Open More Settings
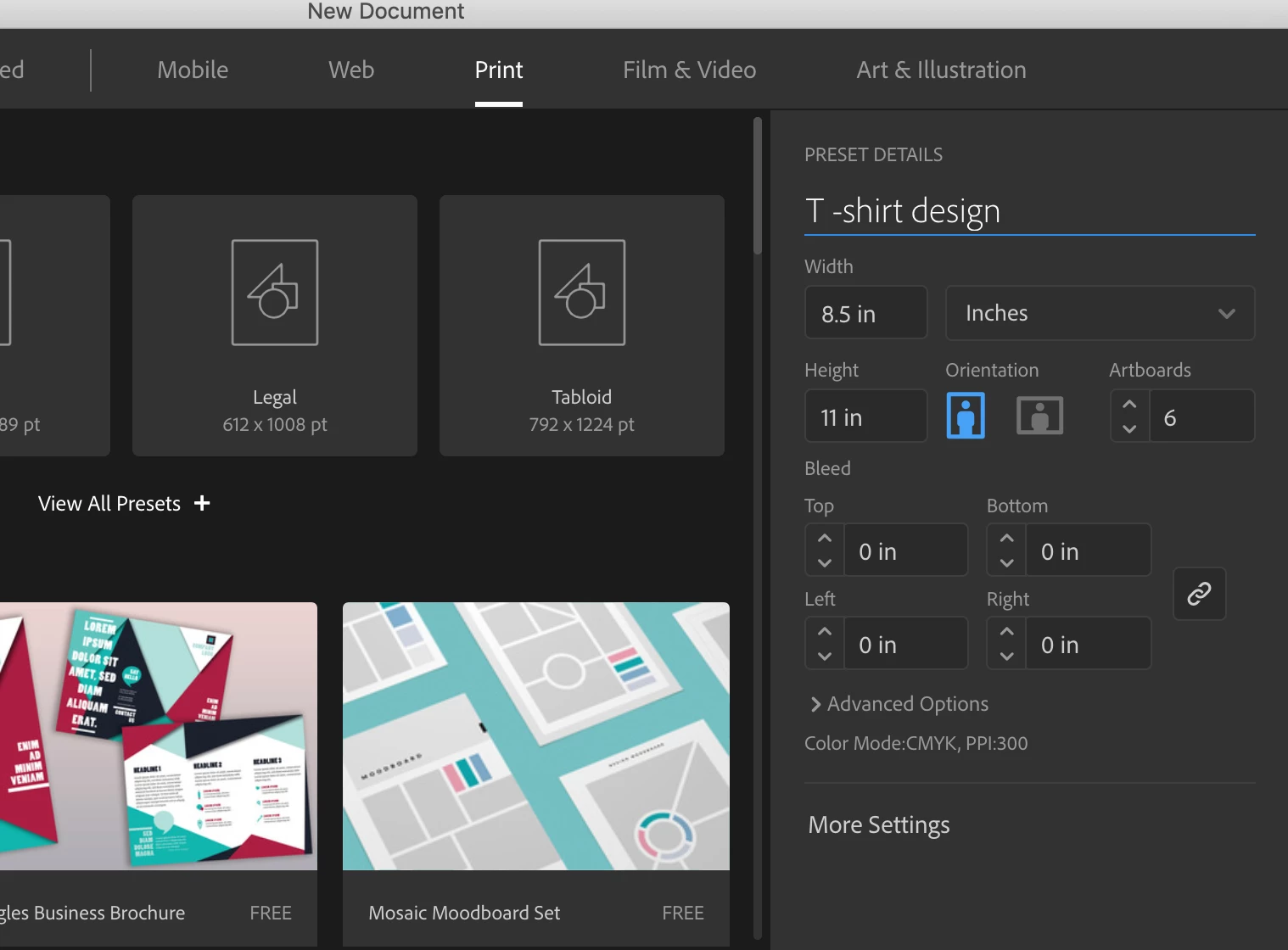 879,825
